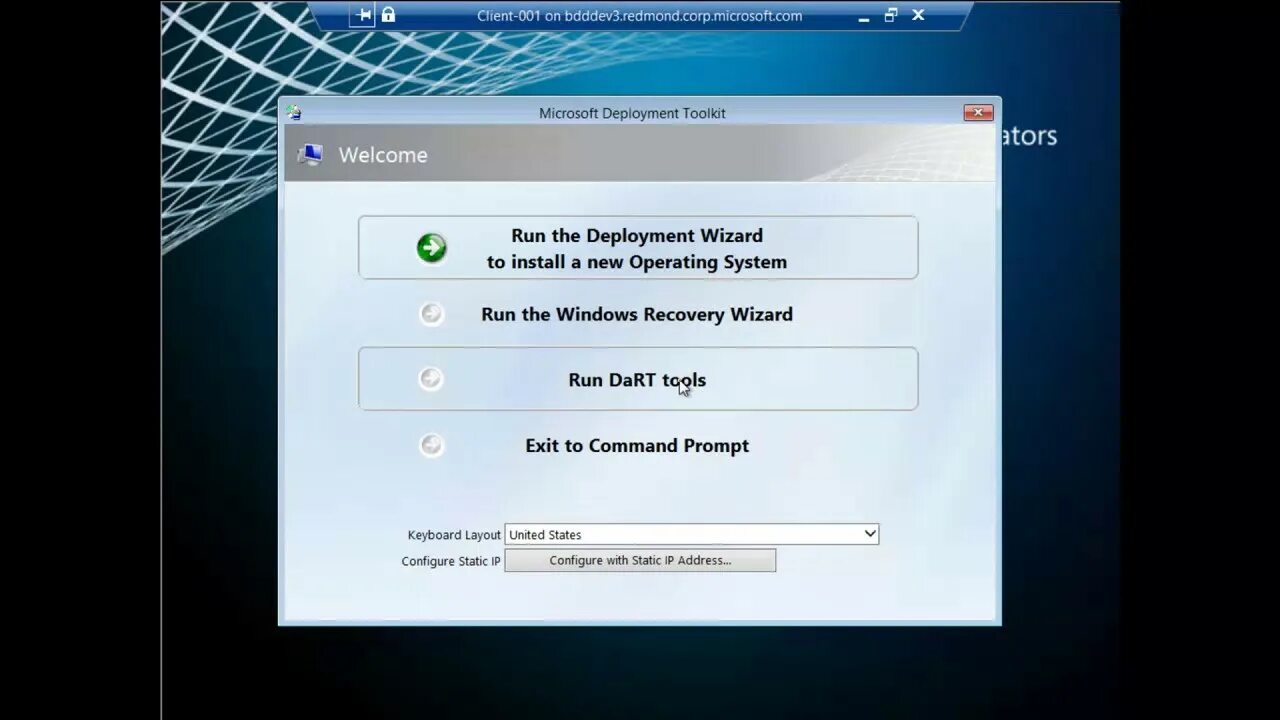
Task: Close the Client-001 remote session
Action: pyautogui.click(x=918, y=15)
